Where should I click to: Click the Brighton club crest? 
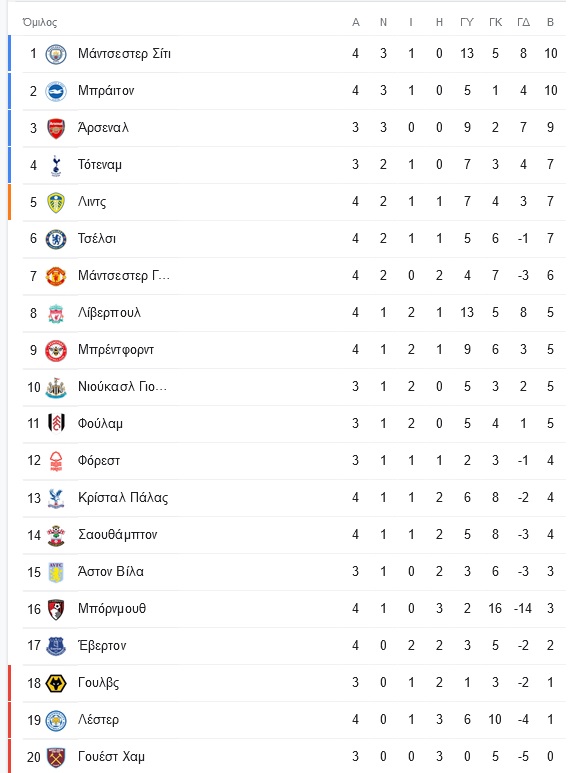click(x=56, y=91)
